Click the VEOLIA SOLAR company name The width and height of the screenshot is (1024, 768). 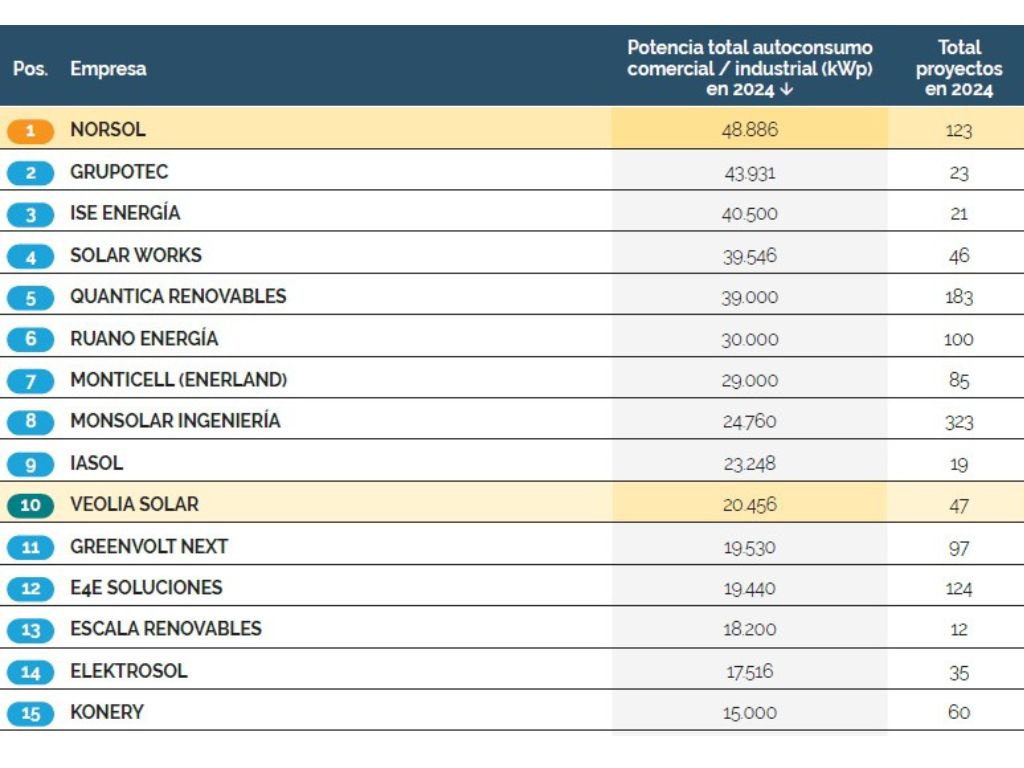point(134,504)
